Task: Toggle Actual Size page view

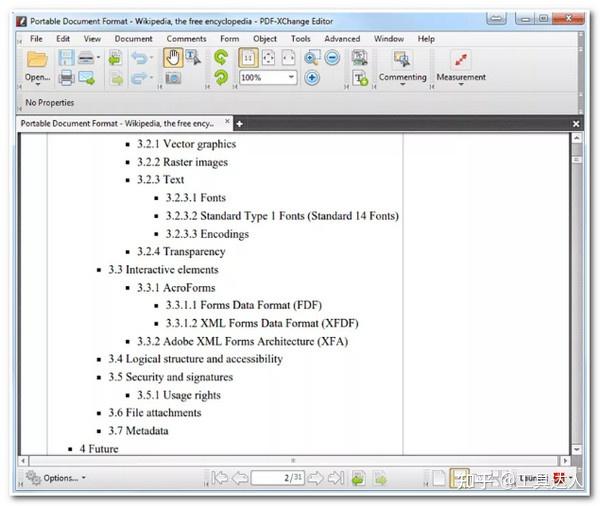Action: [248, 58]
